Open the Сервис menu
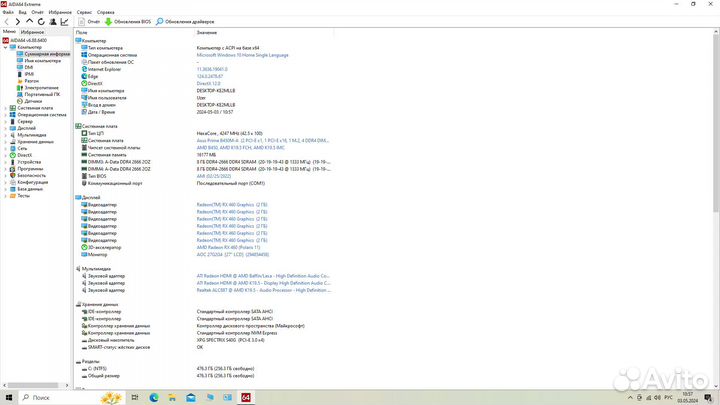720x405 pixels. pyautogui.click(x=84, y=12)
